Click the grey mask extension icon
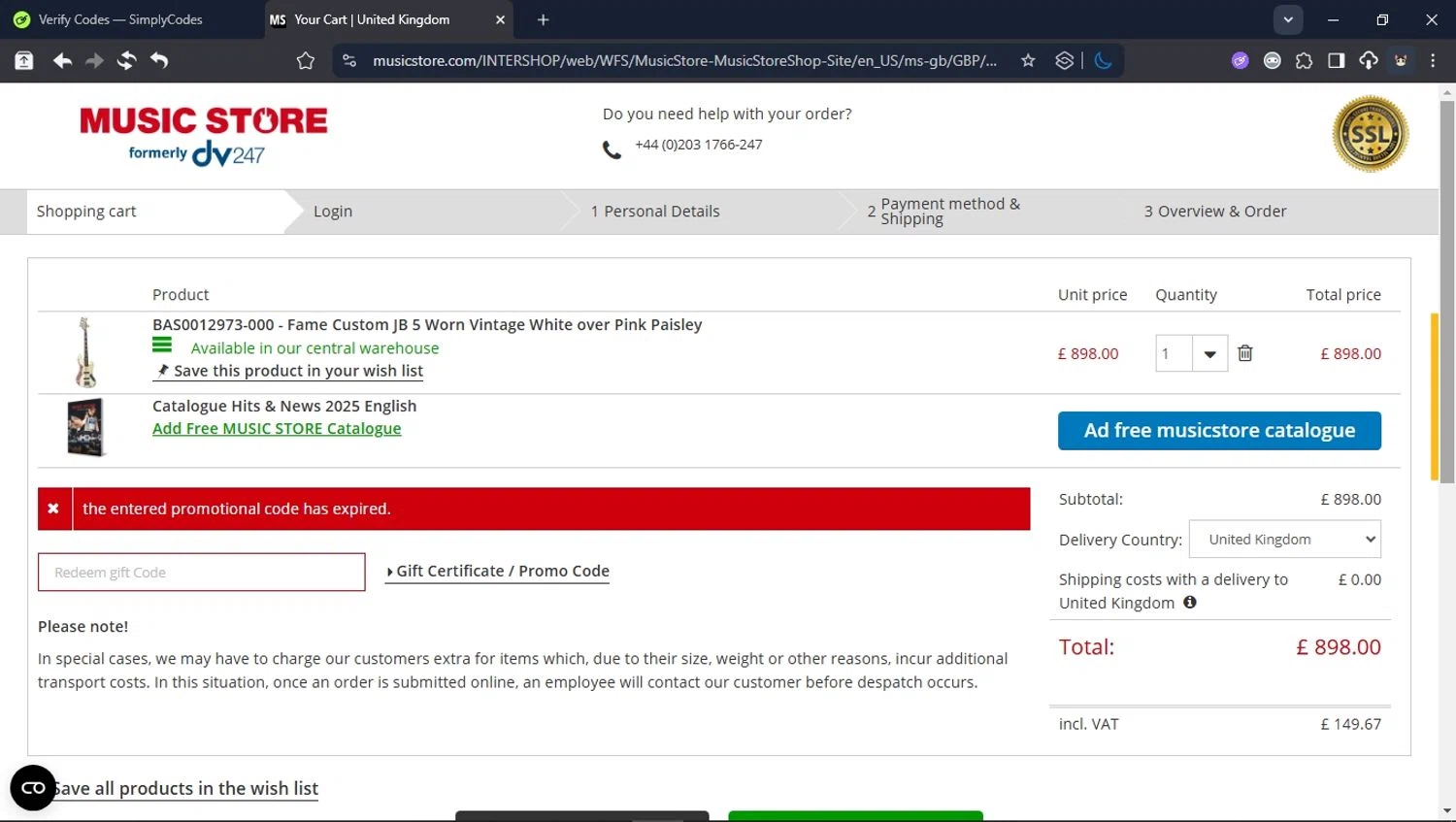The width and height of the screenshot is (1456, 822). point(1273,60)
